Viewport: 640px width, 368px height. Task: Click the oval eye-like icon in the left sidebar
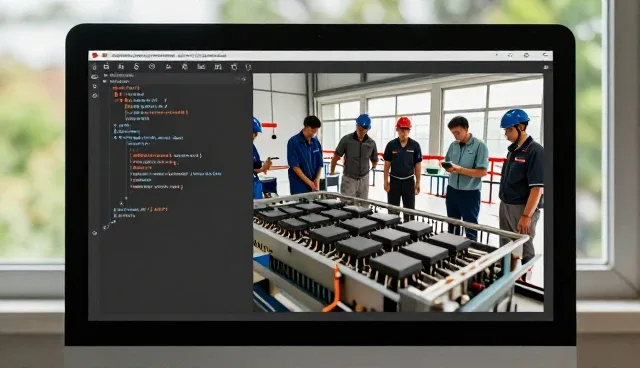pyautogui.click(x=95, y=77)
